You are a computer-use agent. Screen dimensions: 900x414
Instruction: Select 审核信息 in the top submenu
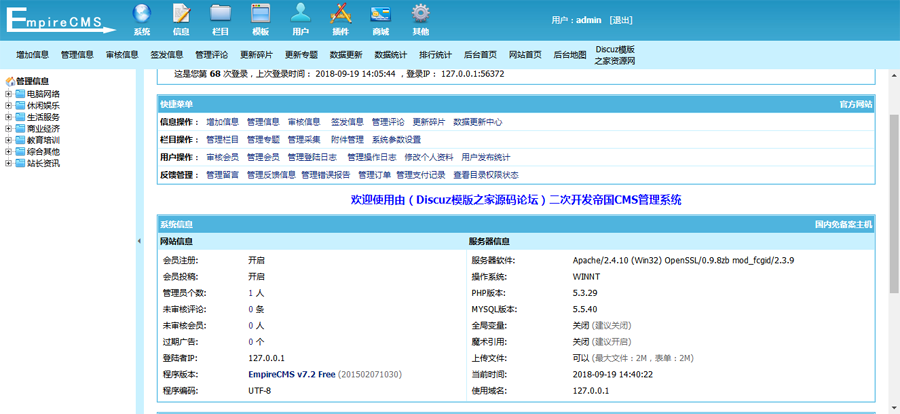click(122, 55)
